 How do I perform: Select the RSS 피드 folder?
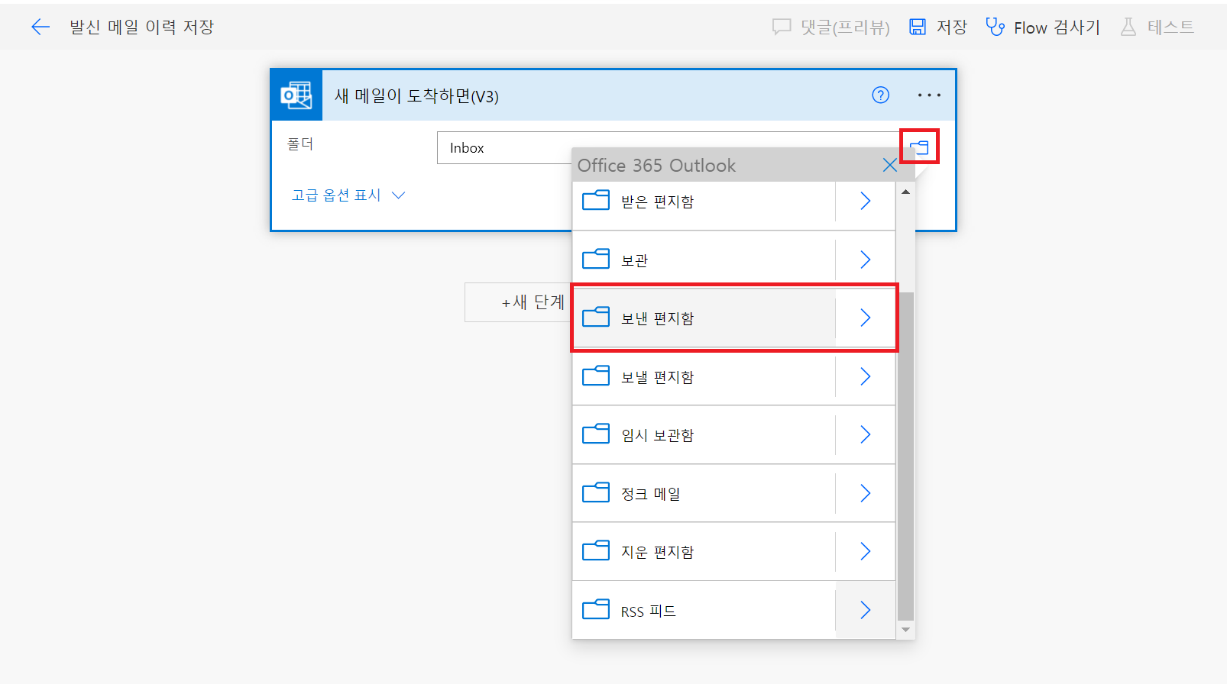[x=703, y=610]
